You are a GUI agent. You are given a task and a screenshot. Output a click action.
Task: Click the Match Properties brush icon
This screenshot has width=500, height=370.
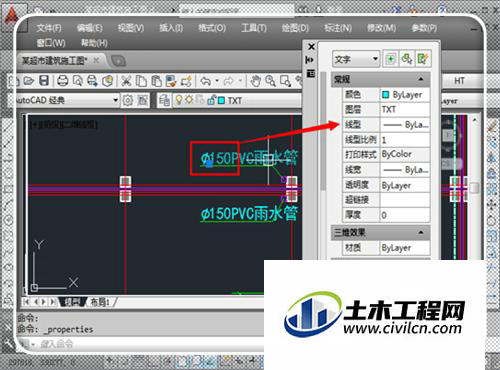click(x=171, y=81)
